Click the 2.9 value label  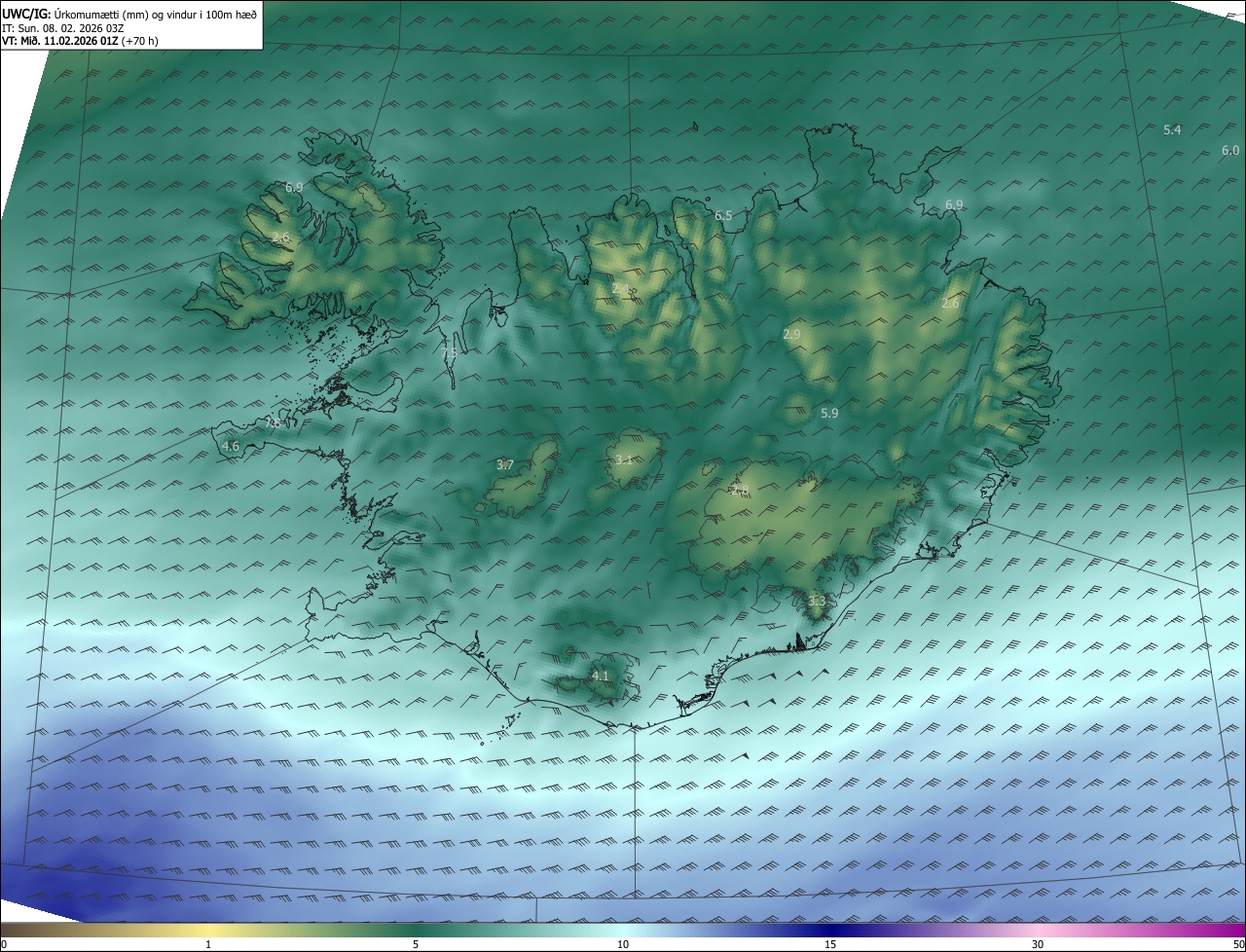(791, 334)
